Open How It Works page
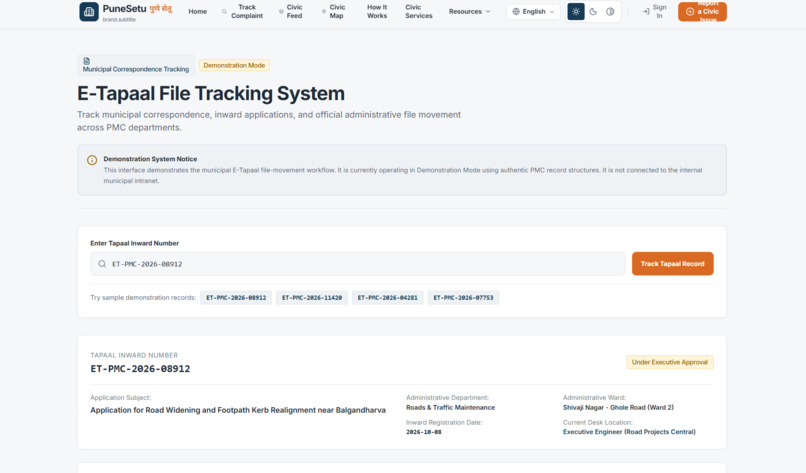806x473 pixels. pyautogui.click(x=377, y=11)
